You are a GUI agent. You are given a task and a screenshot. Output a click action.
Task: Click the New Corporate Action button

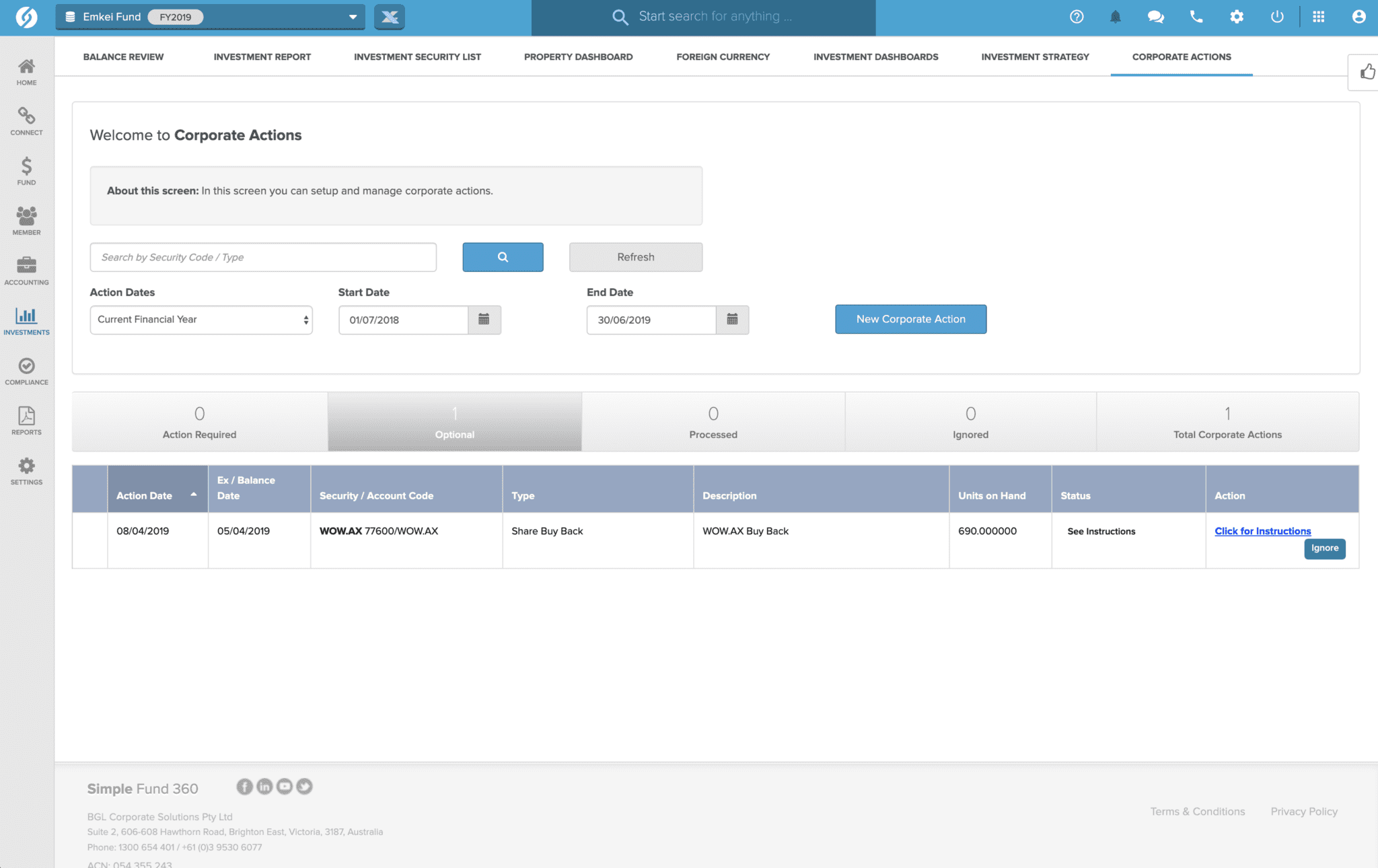click(x=910, y=319)
